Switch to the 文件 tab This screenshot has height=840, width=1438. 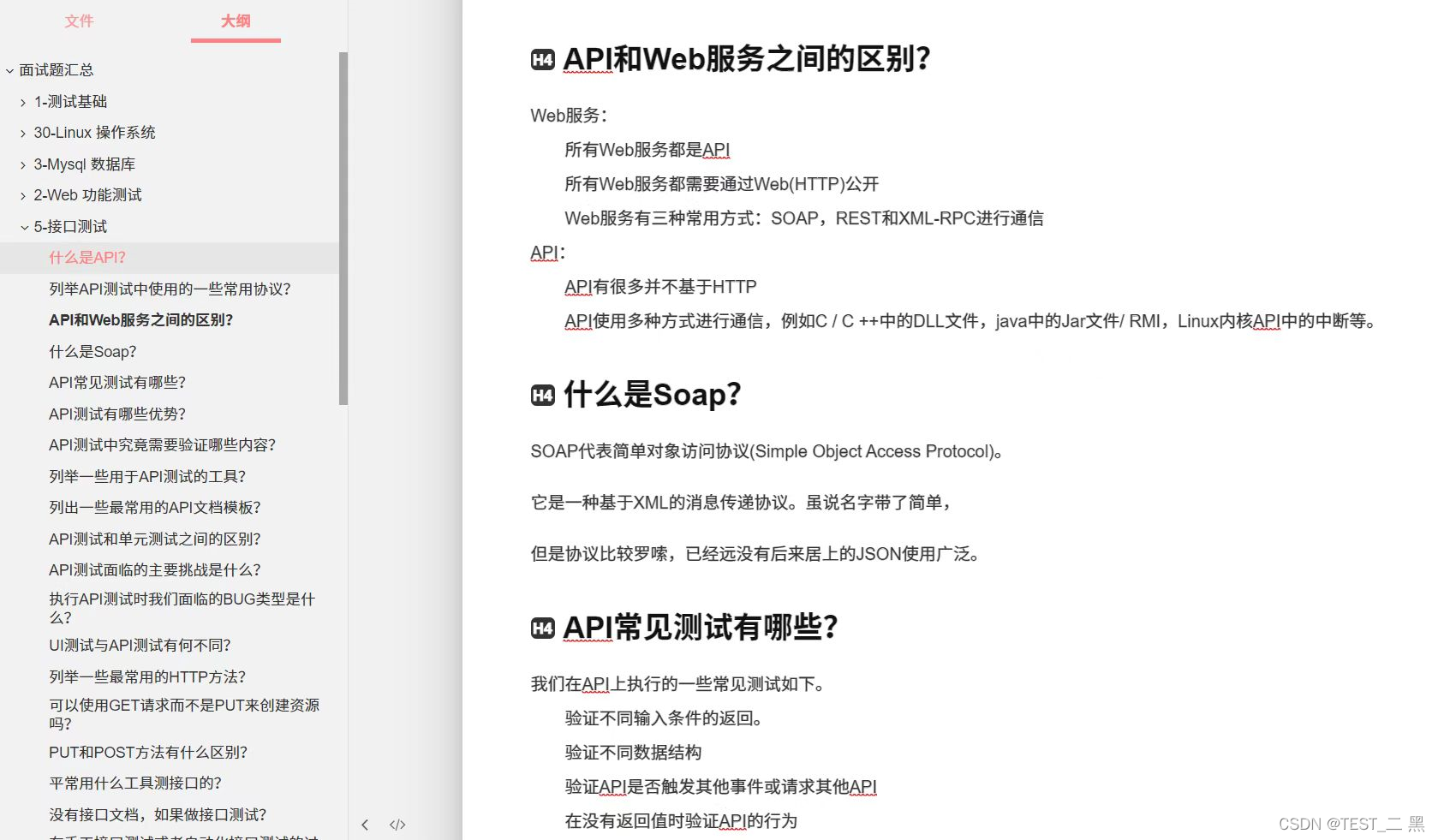(x=79, y=21)
